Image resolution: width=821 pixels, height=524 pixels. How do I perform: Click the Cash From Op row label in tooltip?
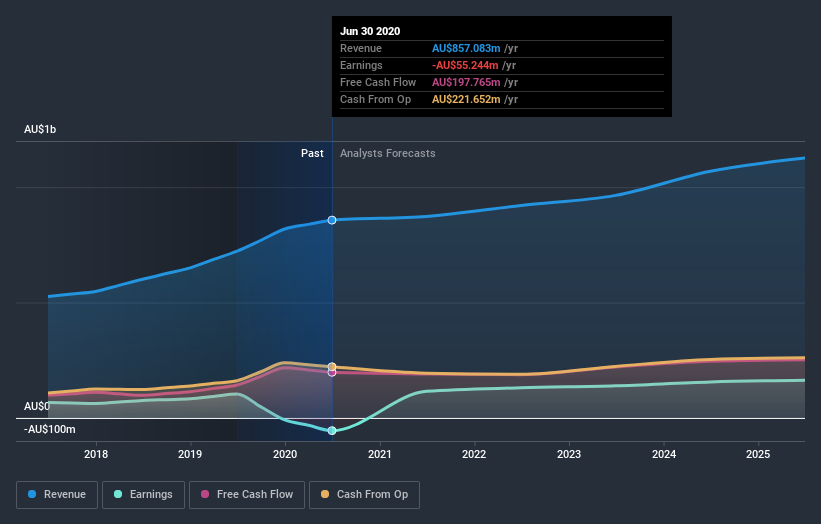click(375, 99)
